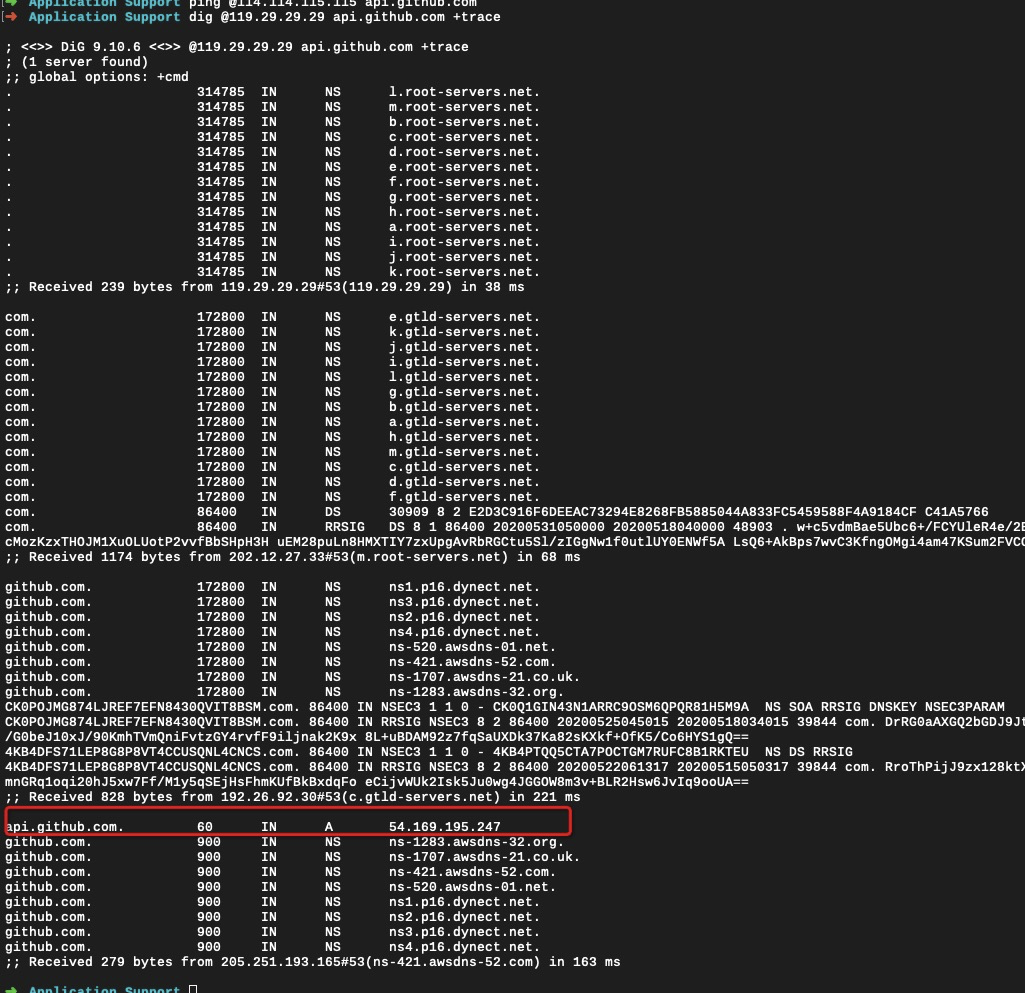Select ns-421.awsdns-52.com. with TTL 172800
This screenshot has height=993, width=1025.
click(472, 662)
